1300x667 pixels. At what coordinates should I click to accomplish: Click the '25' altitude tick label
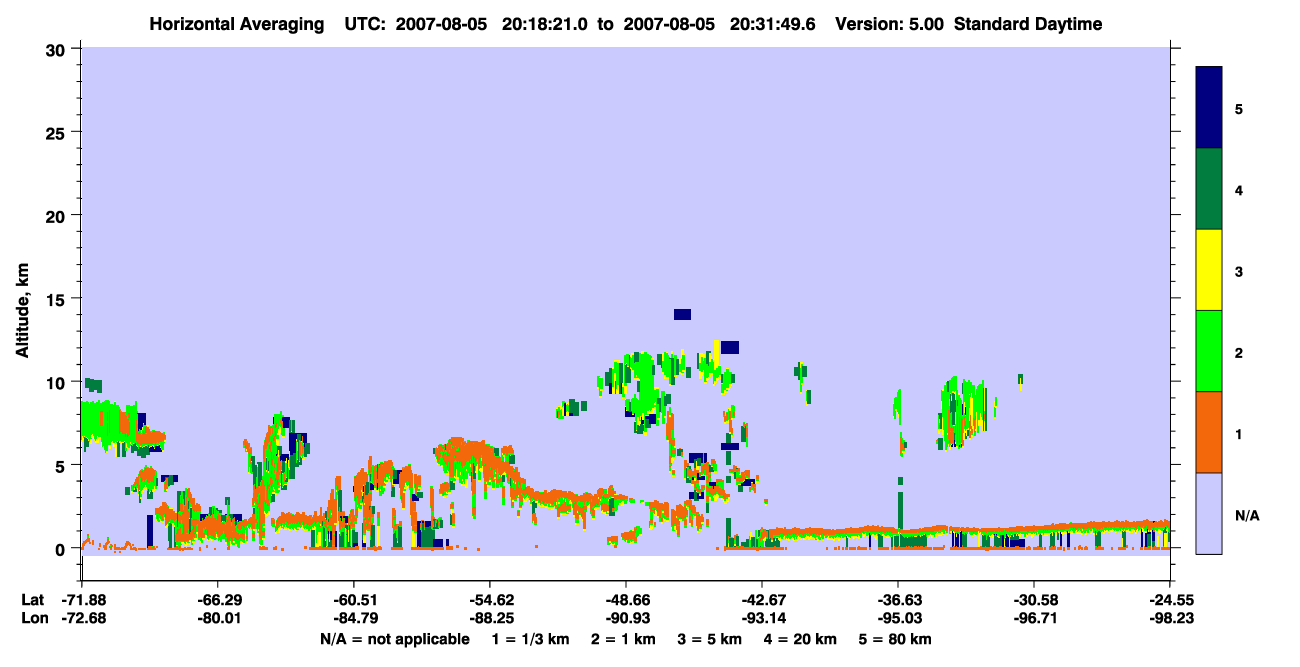58,132
